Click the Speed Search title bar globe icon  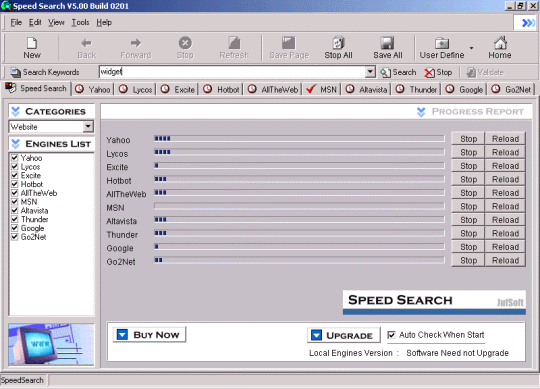[6, 6]
